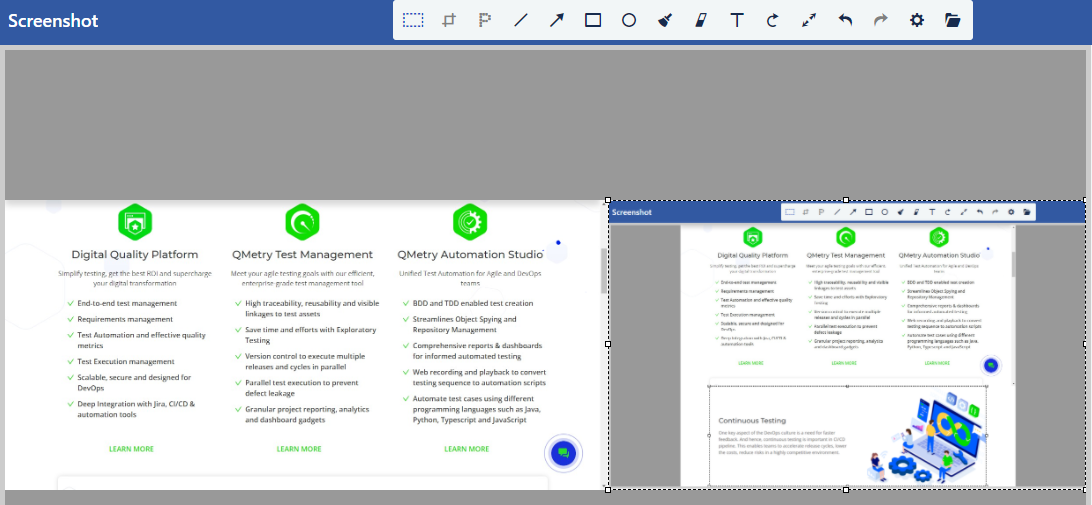Undo the last edit
This screenshot has height=505, width=1092.
click(x=845, y=20)
